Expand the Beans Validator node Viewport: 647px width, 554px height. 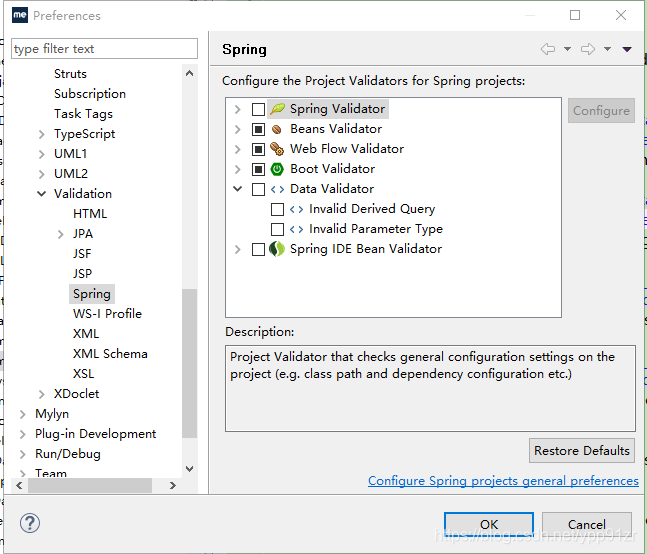238,130
